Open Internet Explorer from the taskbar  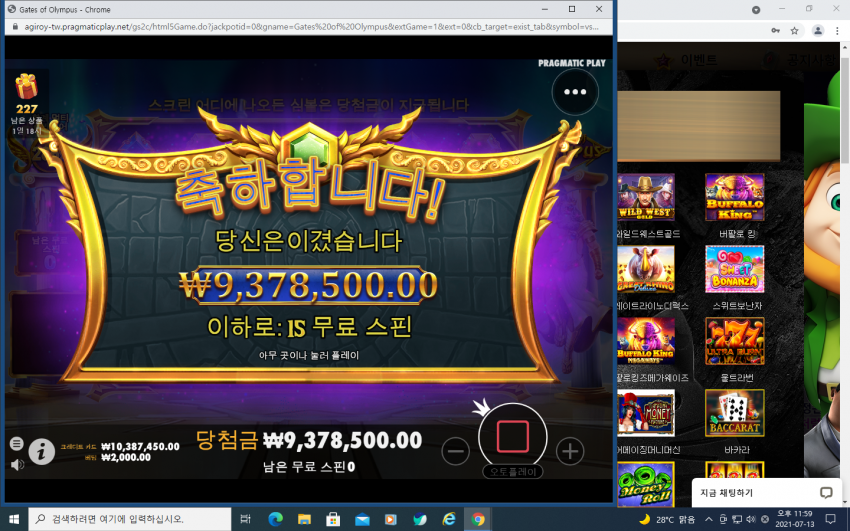pos(449,519)
